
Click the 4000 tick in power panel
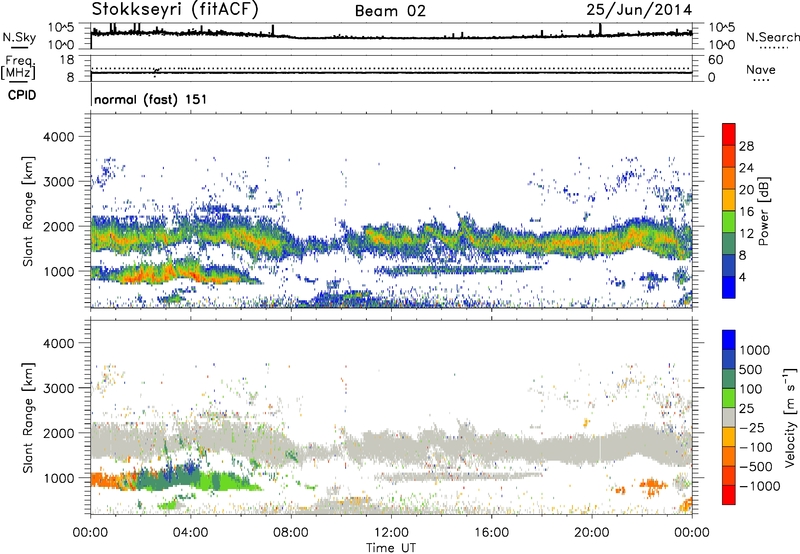[x=58, y=137]
